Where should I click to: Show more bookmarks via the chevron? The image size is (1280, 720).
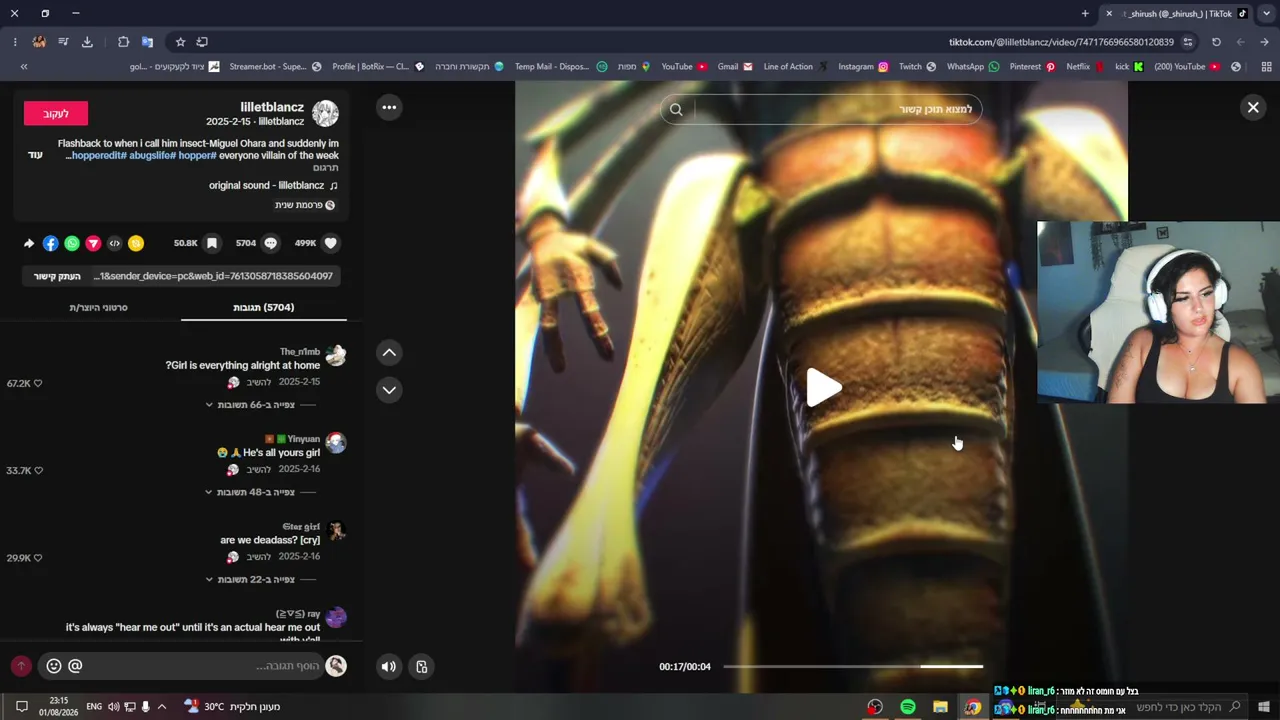(x=24, y=67)
